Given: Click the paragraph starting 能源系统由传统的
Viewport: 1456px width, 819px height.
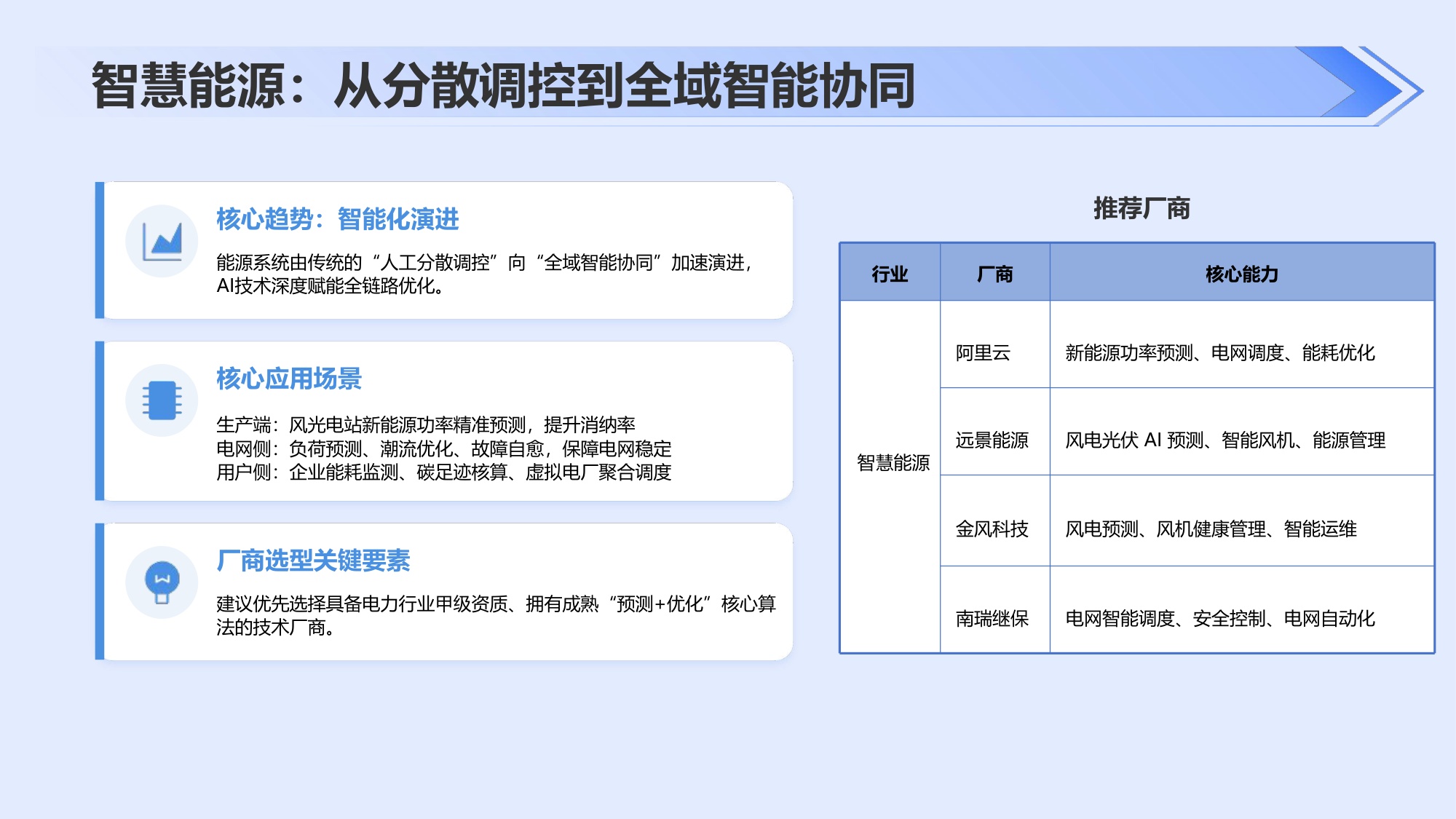Looking at the screenshot, I should pyautogui.click(x=485, y=274).
